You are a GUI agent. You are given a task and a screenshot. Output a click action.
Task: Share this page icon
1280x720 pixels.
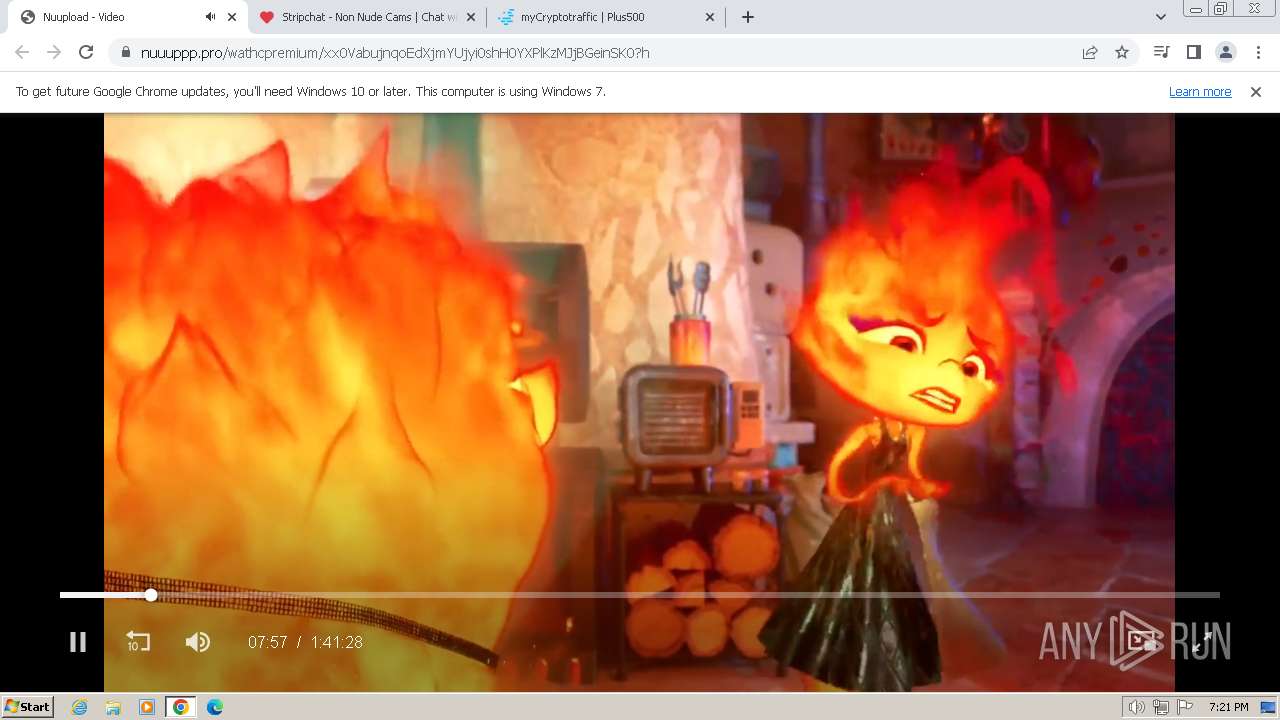1090,52
